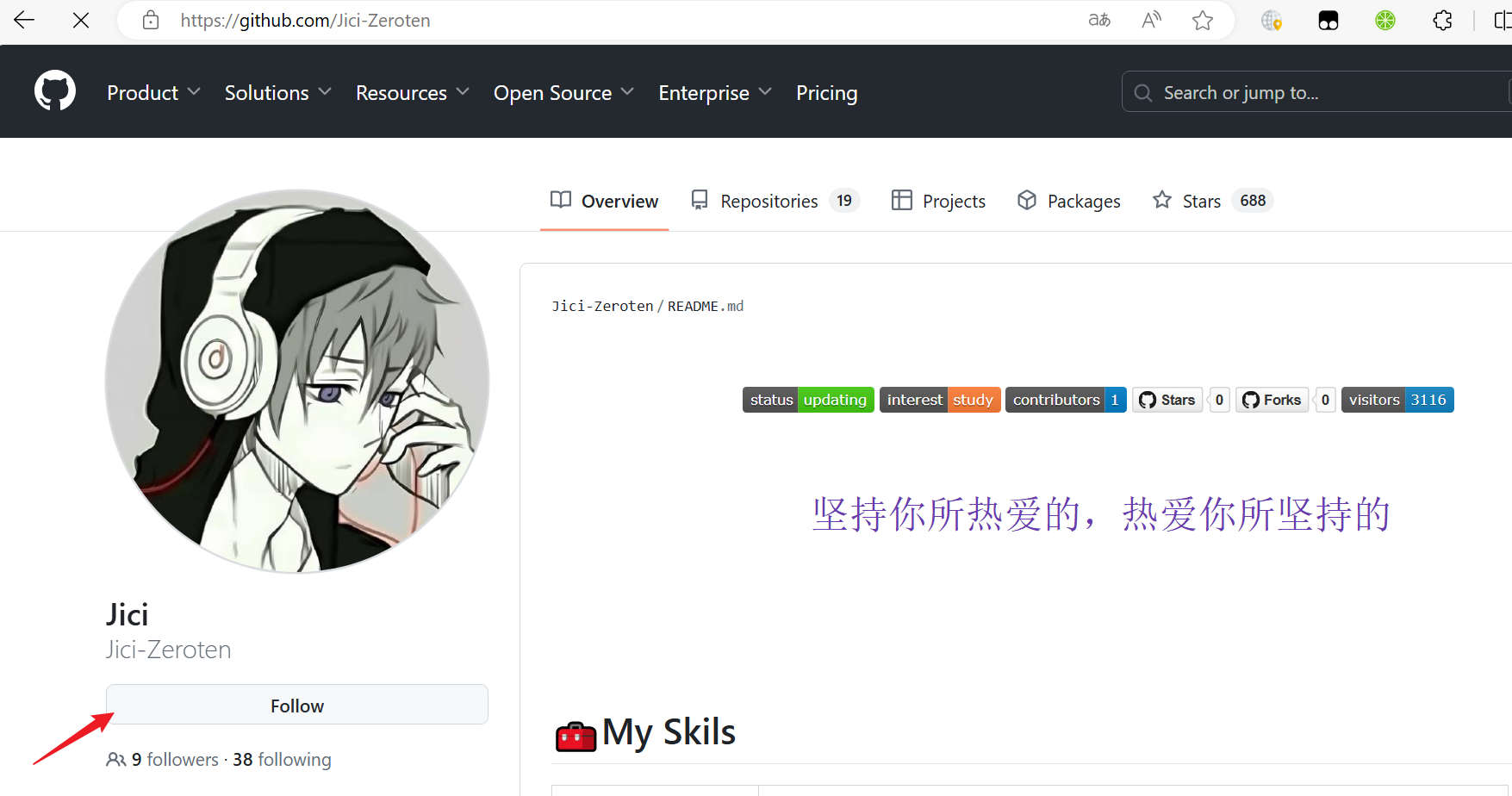Click the browser address bar URL

(305, 20)
